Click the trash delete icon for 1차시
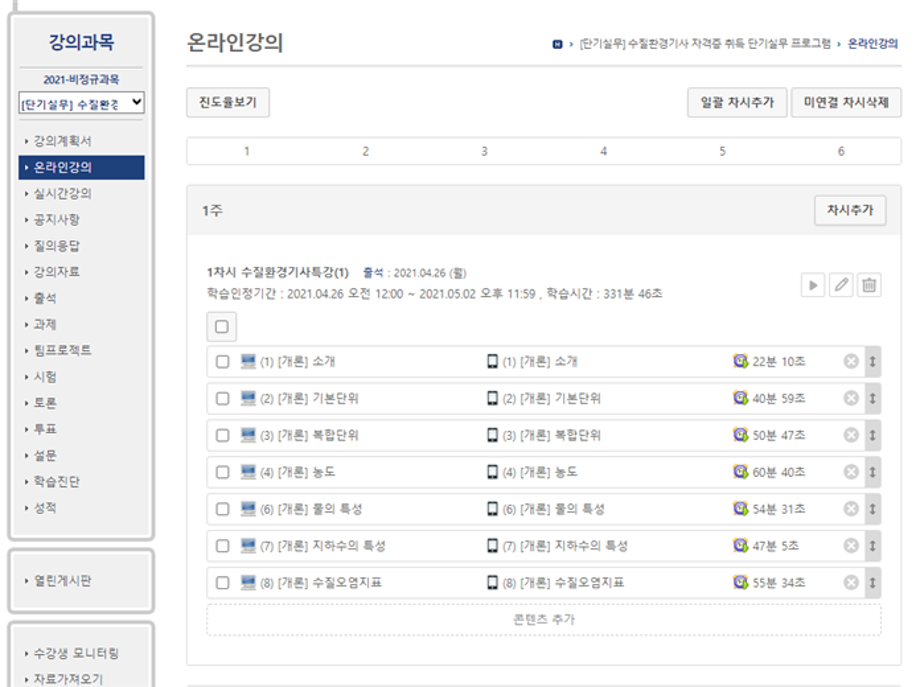This screenshot has width=920, height=687. [x=869, y=285]
